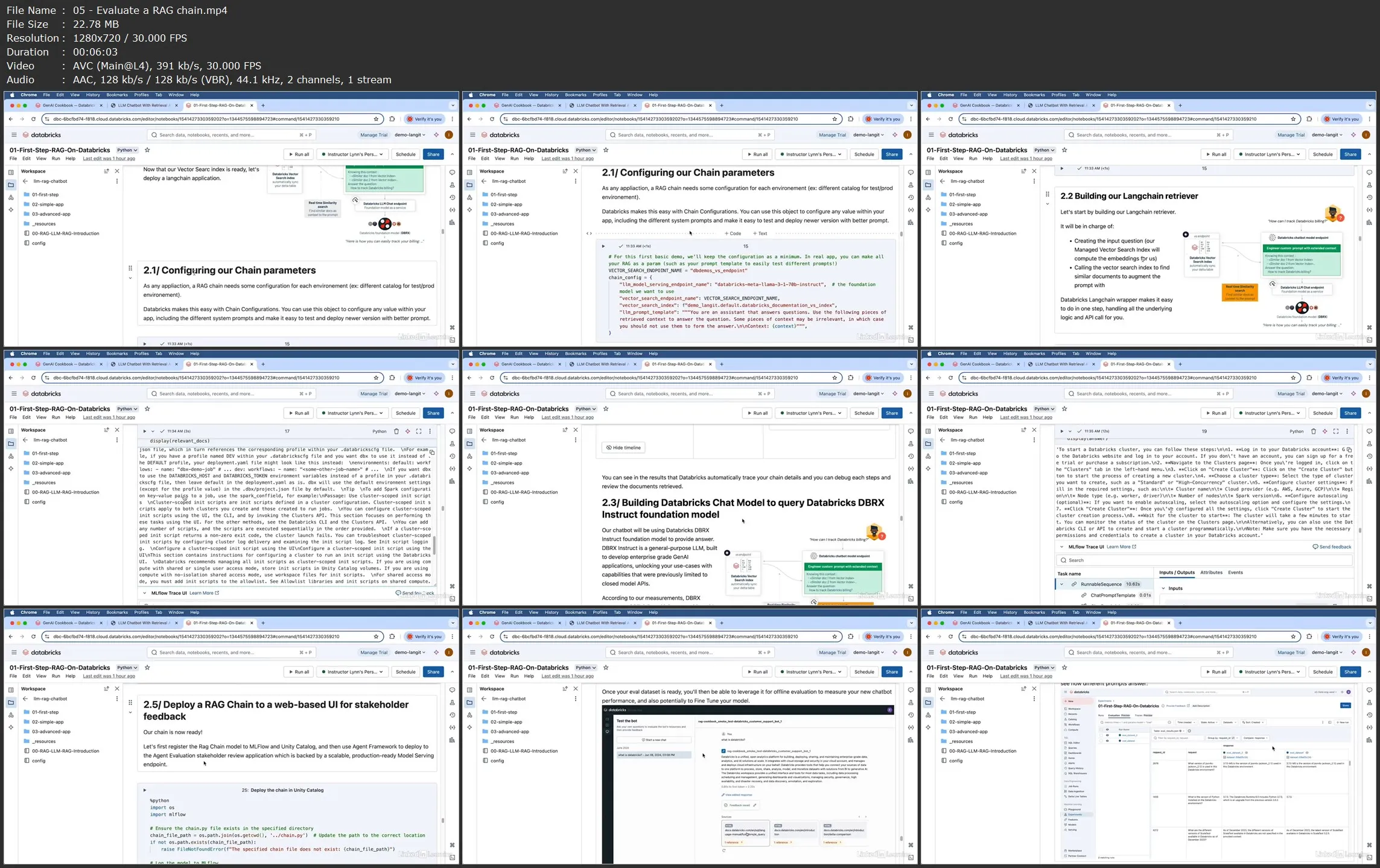Screen dimensions: 1380x868
Task: Collapse the Inputs section in the trace panel
Action: pos(1163,588)
